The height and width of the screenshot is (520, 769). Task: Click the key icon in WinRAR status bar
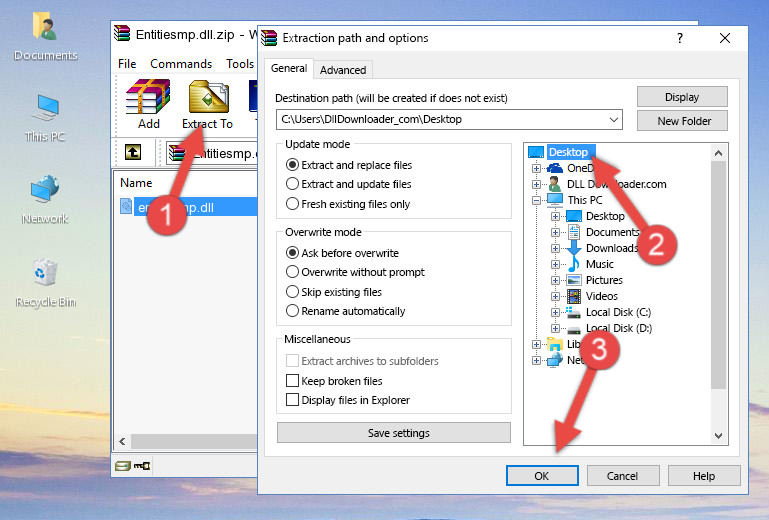(142, 466)
